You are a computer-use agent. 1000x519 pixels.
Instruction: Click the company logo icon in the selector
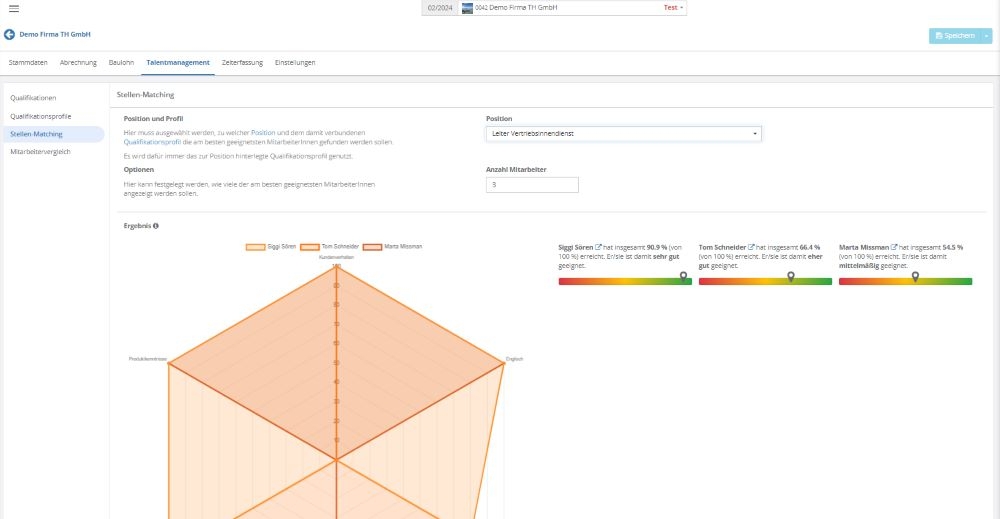click(467, 8)
